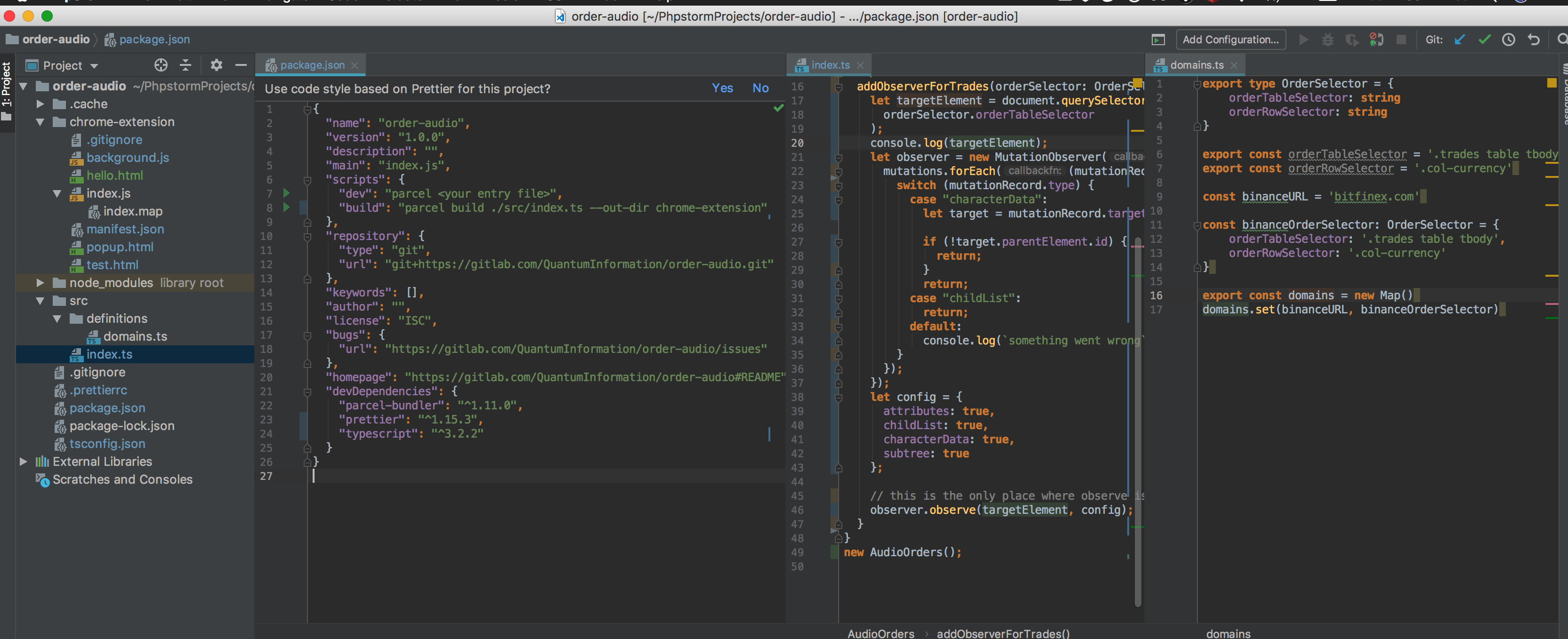The height and width of the screenshot is (639, 1568).
Task: Revert changes with undo arrow icon
Action: point(1533,40)
